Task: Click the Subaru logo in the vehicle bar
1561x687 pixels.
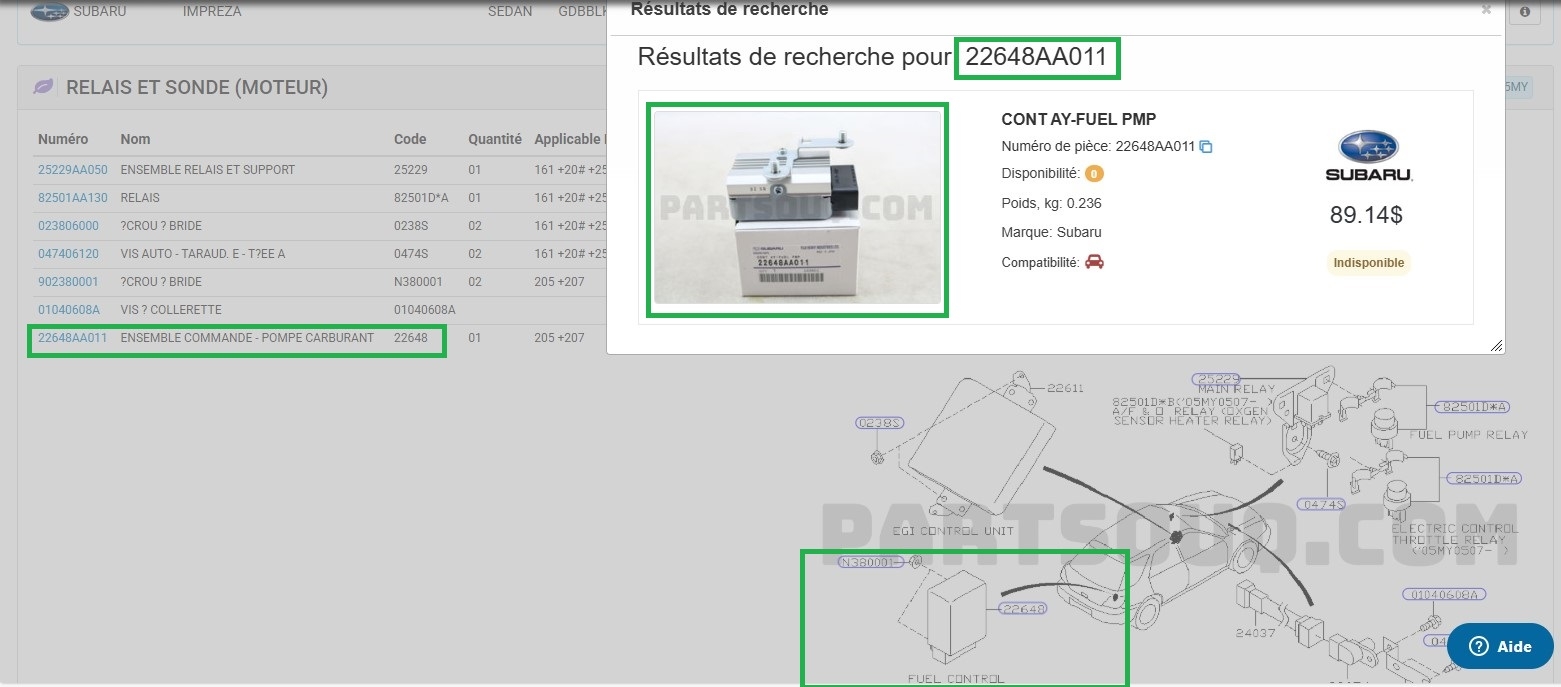Action: pos(49,12)
